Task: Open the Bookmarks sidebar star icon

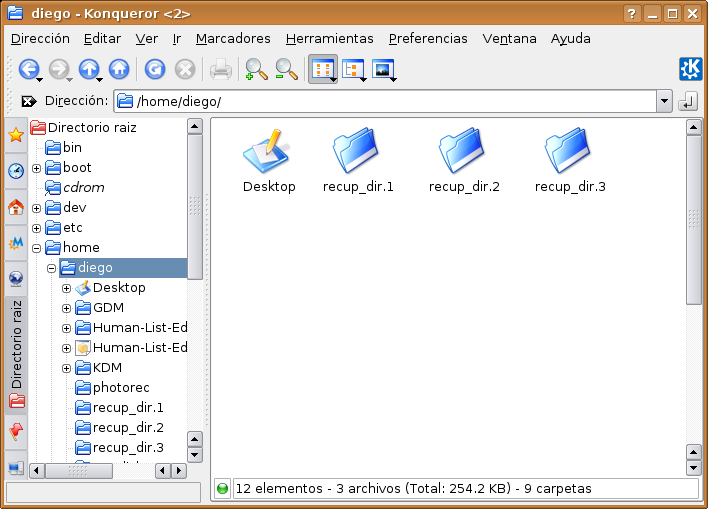Action: tap(16, 135)
